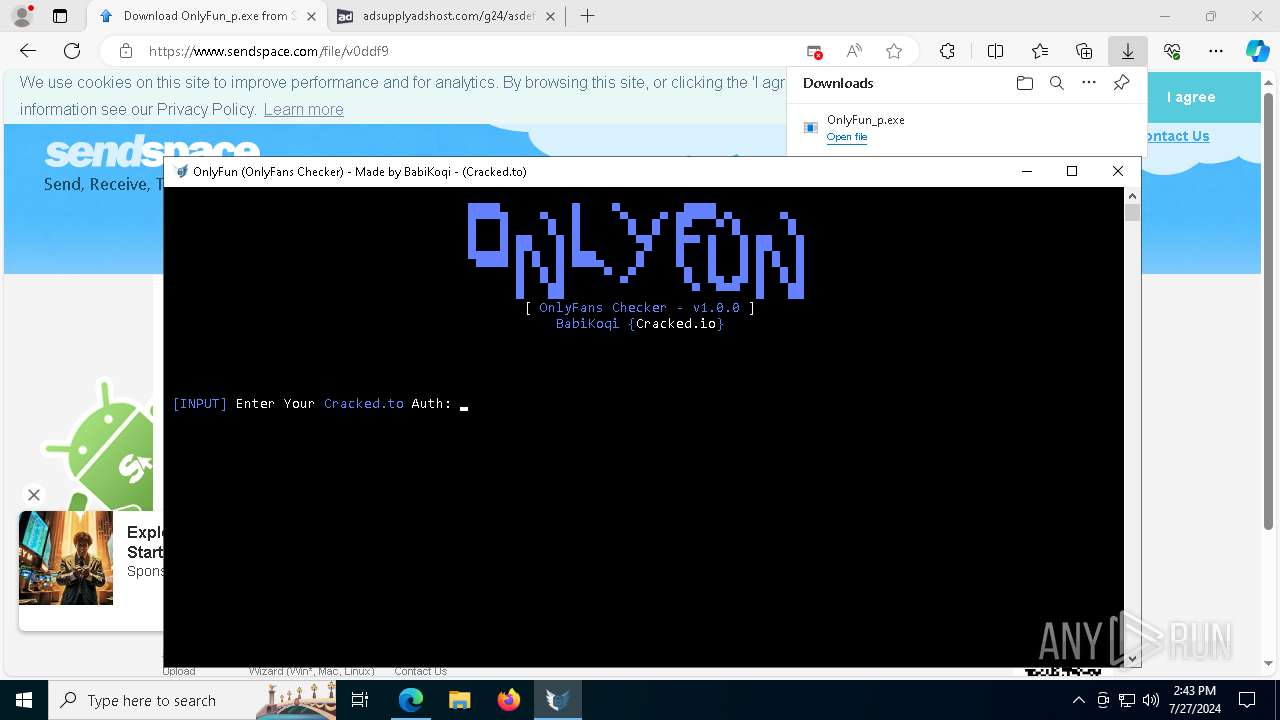Open split screen view icon
The image size is (1280, 720).
pos(995,51)
